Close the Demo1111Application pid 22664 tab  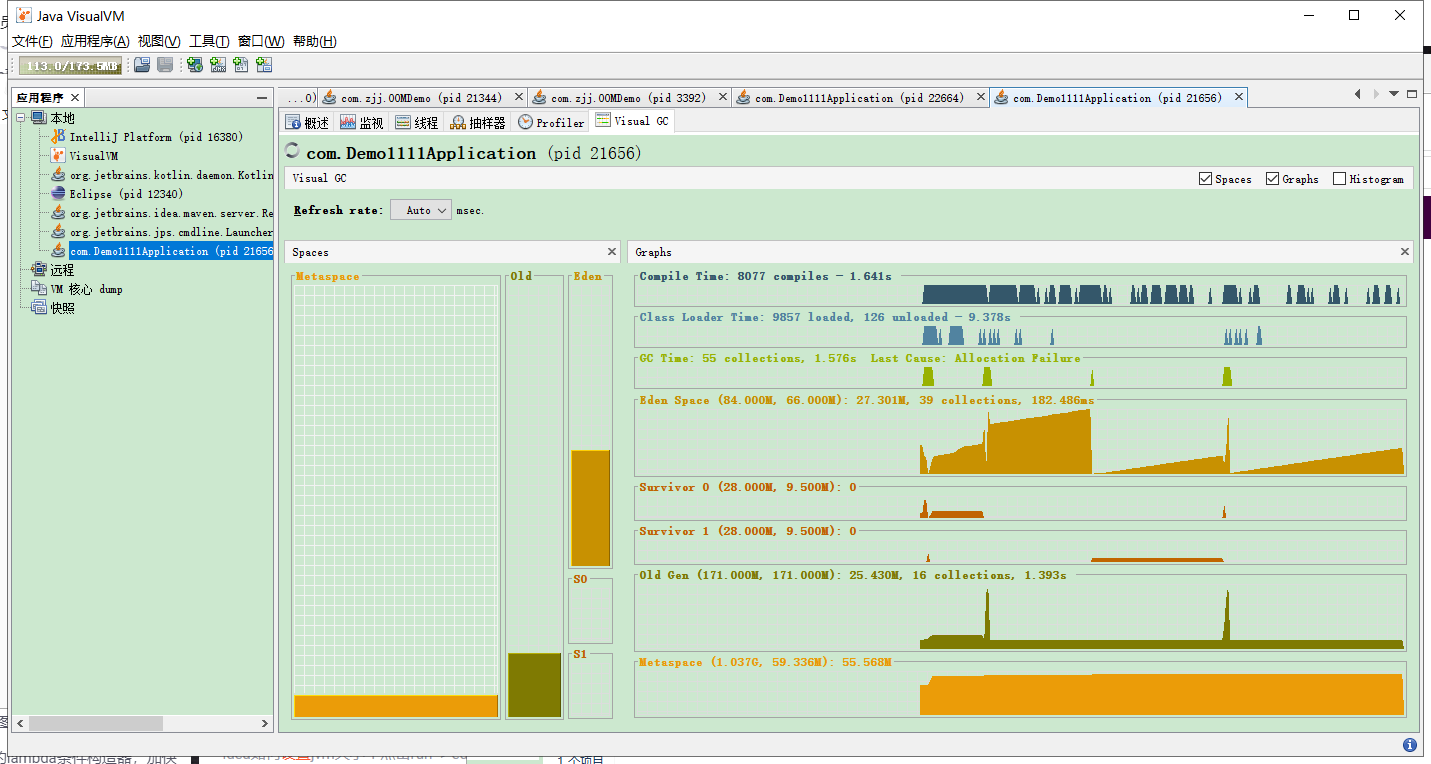[x=980, y=98]
